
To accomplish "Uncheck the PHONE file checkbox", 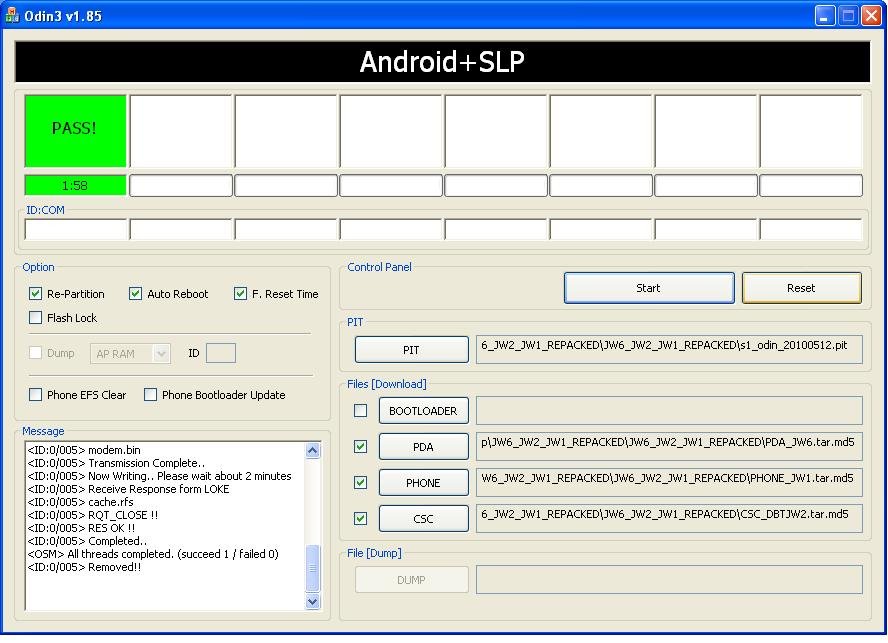I will click(x=360, y=483).
